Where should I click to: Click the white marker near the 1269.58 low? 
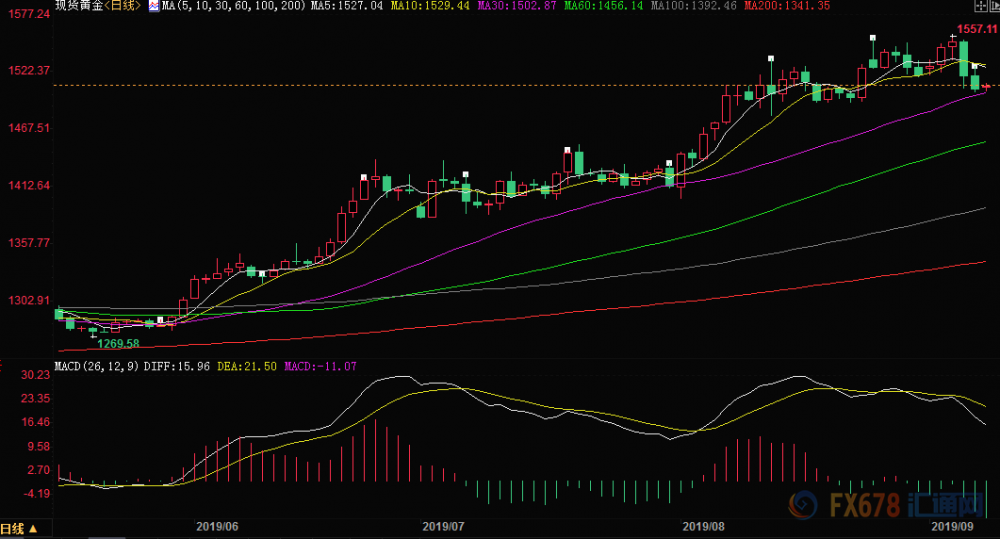coord(161,320)
